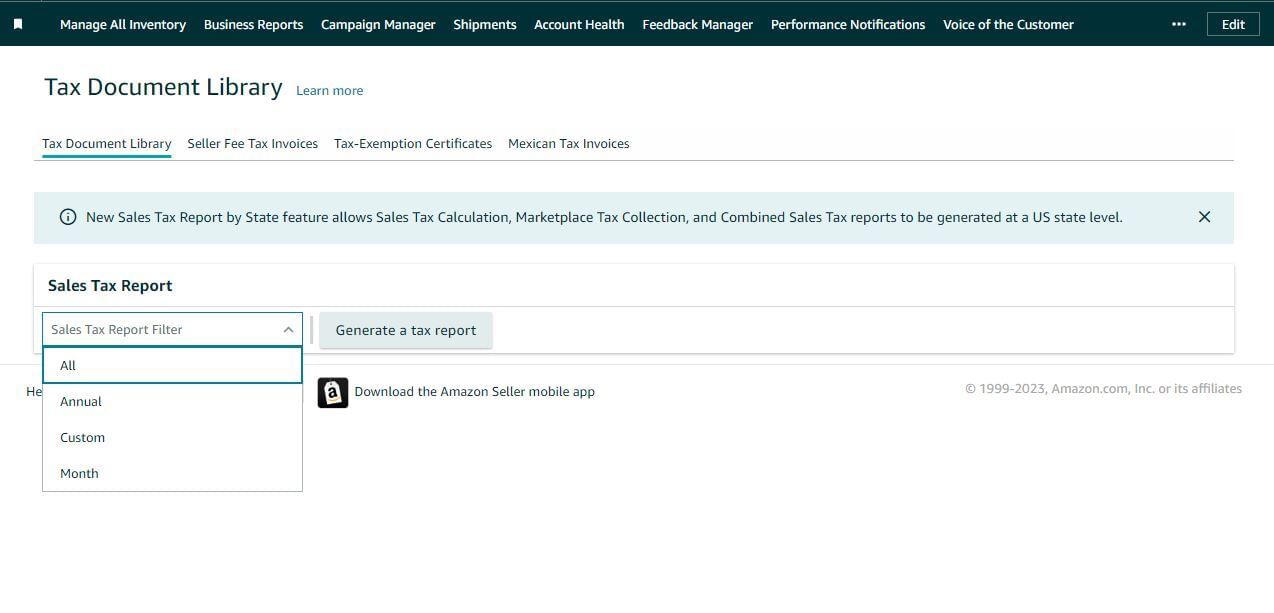1274x613 pixels.
Task: Open Business Reports in the top navigation
Action: pos(253,24)
